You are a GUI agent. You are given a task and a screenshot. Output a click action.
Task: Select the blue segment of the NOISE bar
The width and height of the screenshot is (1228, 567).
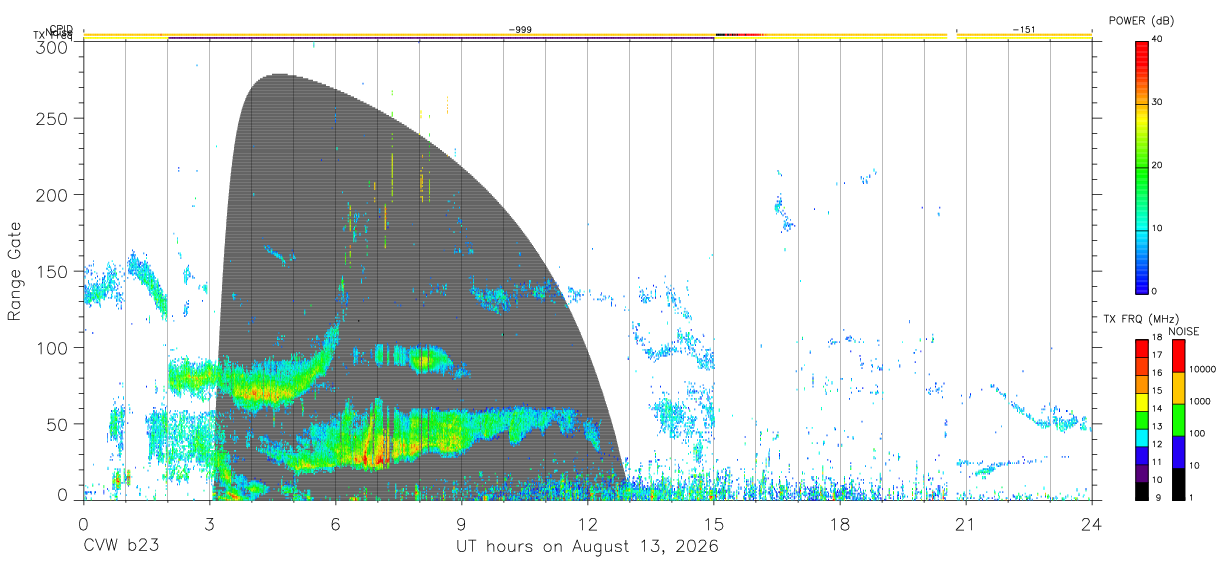click(x=1177, y=452)
